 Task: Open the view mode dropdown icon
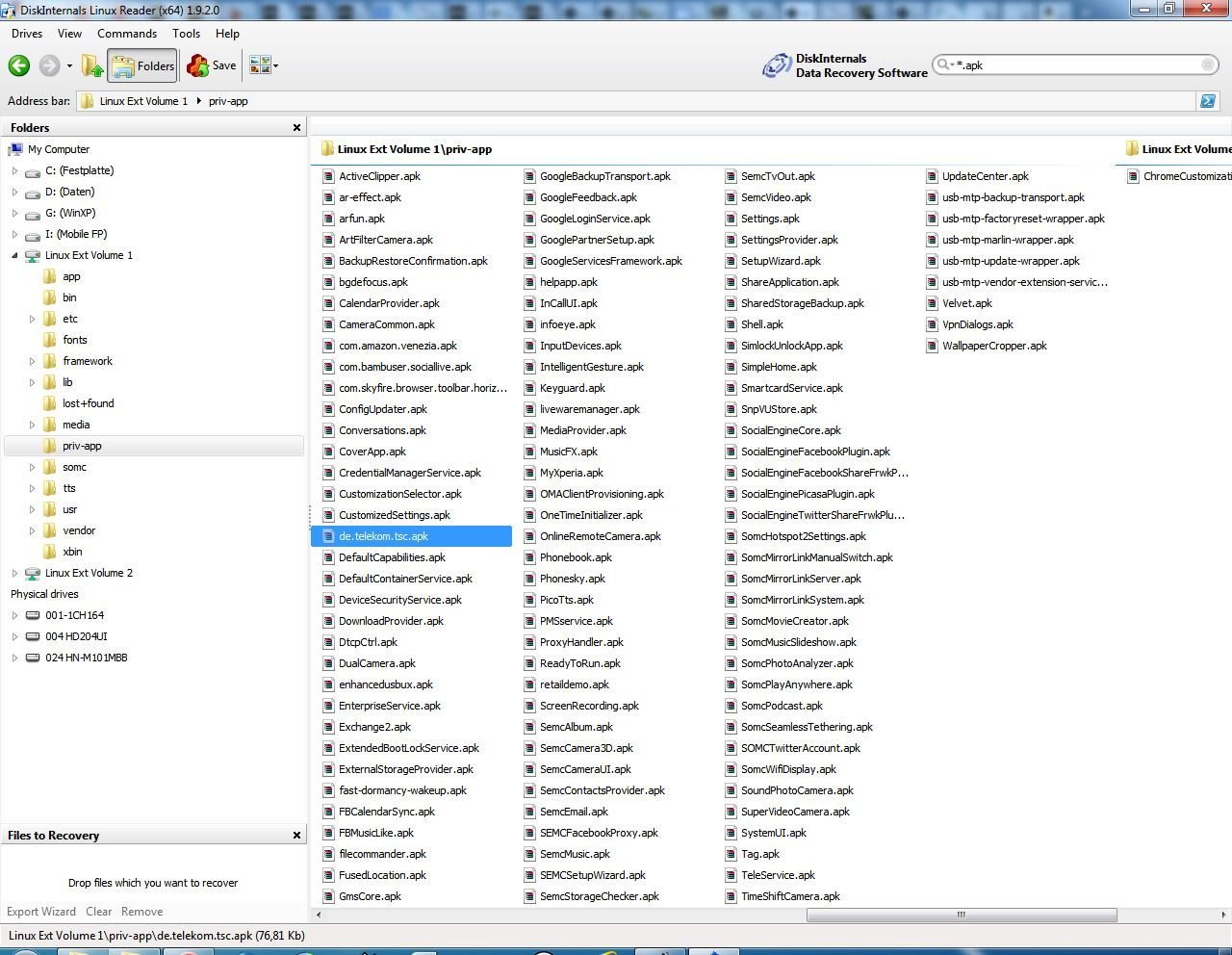264,65
